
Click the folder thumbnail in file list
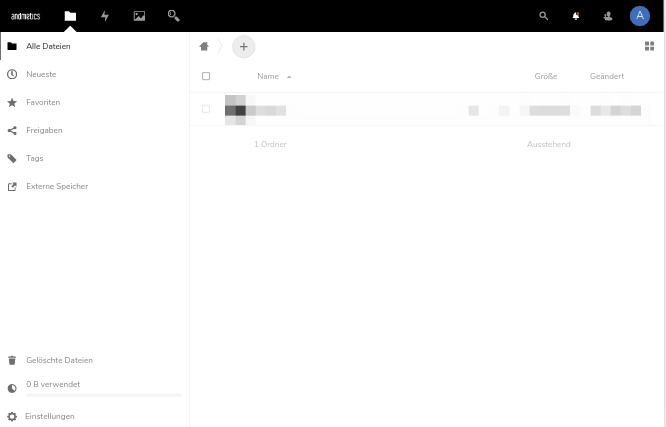tap(235, 110)
